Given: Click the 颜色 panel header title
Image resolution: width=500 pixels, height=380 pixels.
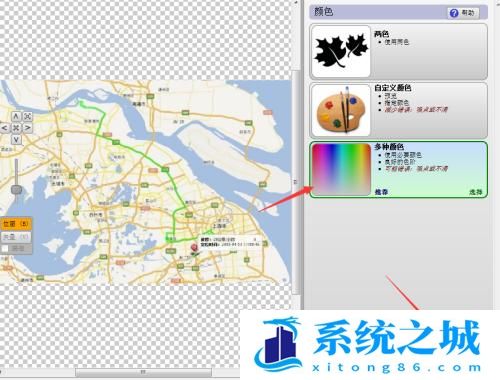Looking at the screenshot, I should coord(323,12).
